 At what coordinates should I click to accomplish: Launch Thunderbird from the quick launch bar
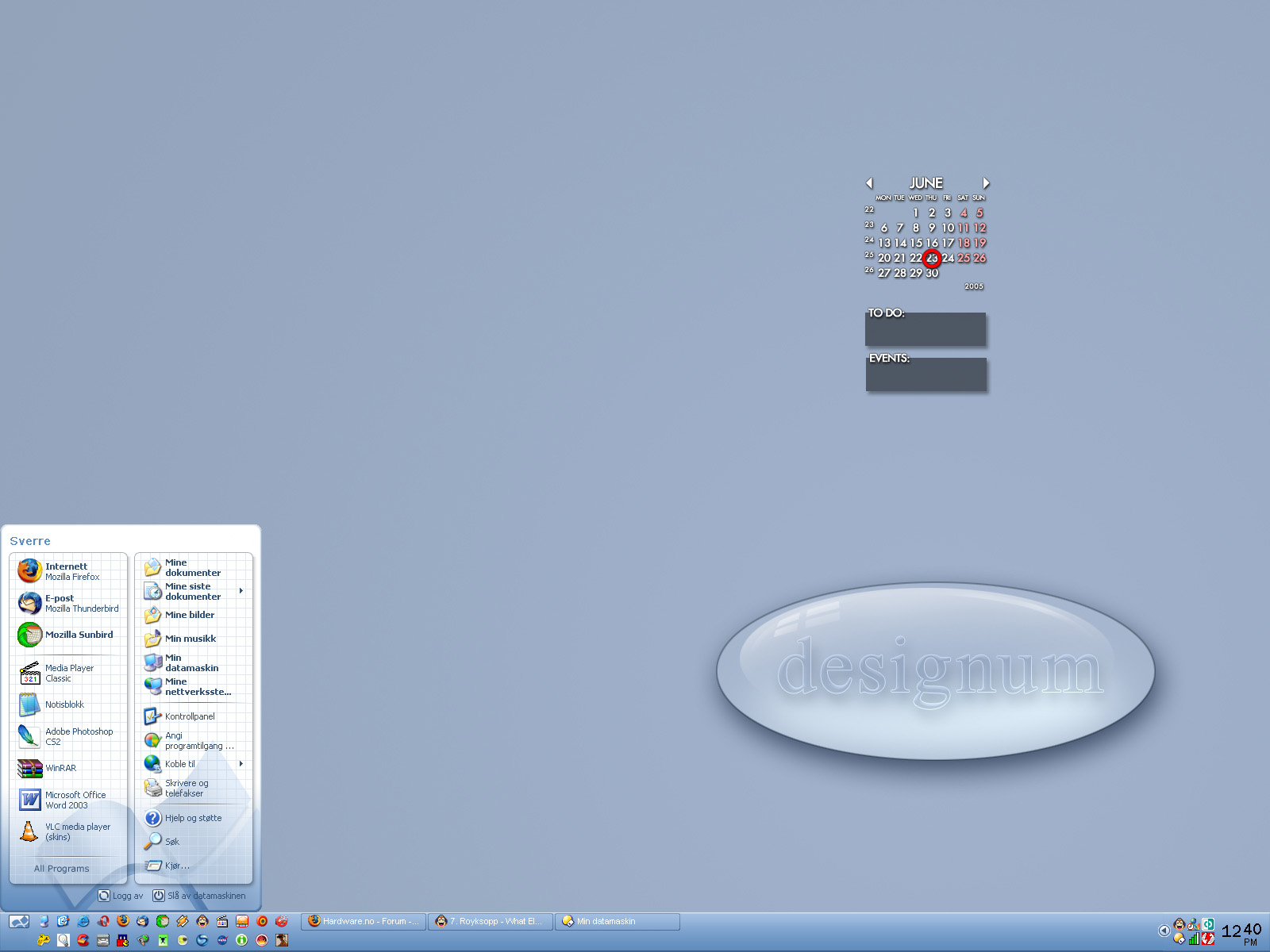point(143,921)
